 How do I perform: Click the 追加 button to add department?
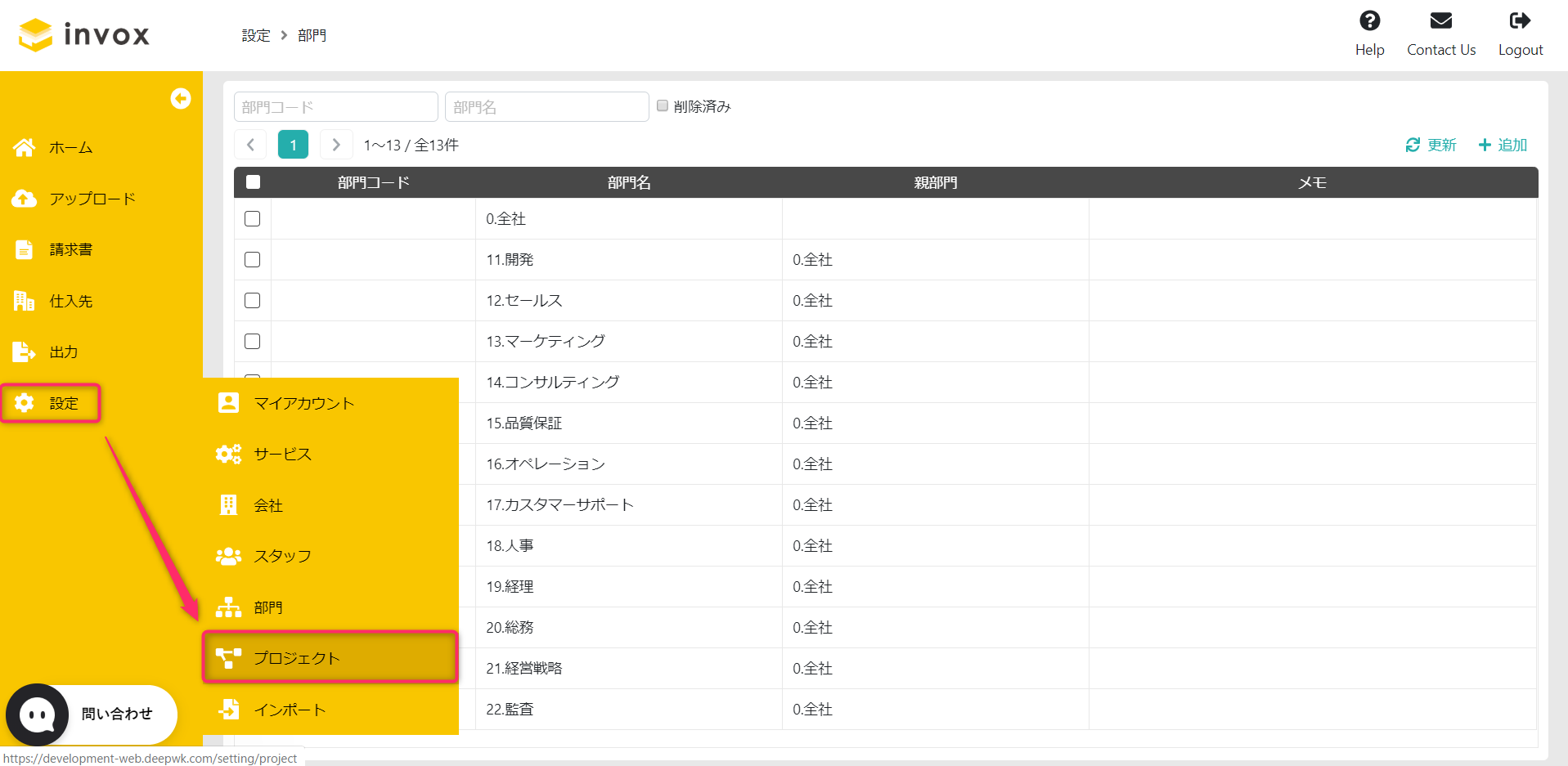tap(1502, 144)
